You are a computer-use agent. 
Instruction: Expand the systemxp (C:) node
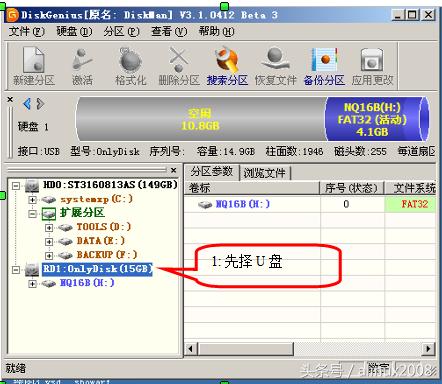pyautogui.click(x=32, y=200)
